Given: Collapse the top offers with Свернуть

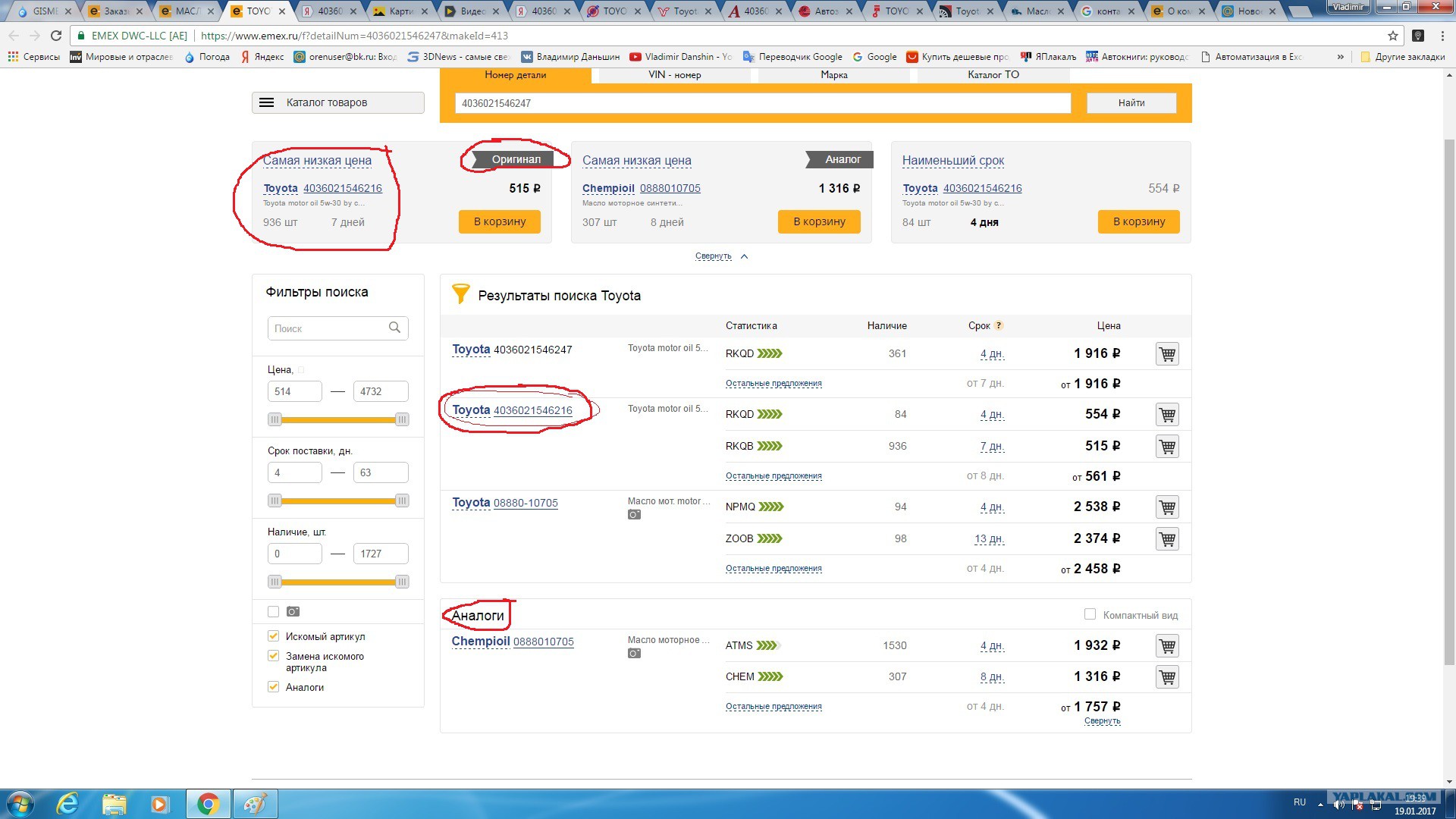Looking at the screenshot, I should (721, 256).
